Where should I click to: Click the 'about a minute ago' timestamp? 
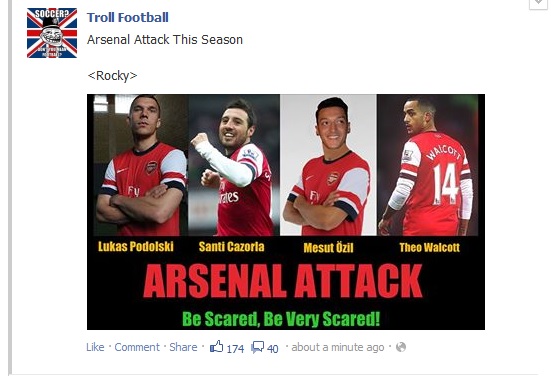[338, 347]
